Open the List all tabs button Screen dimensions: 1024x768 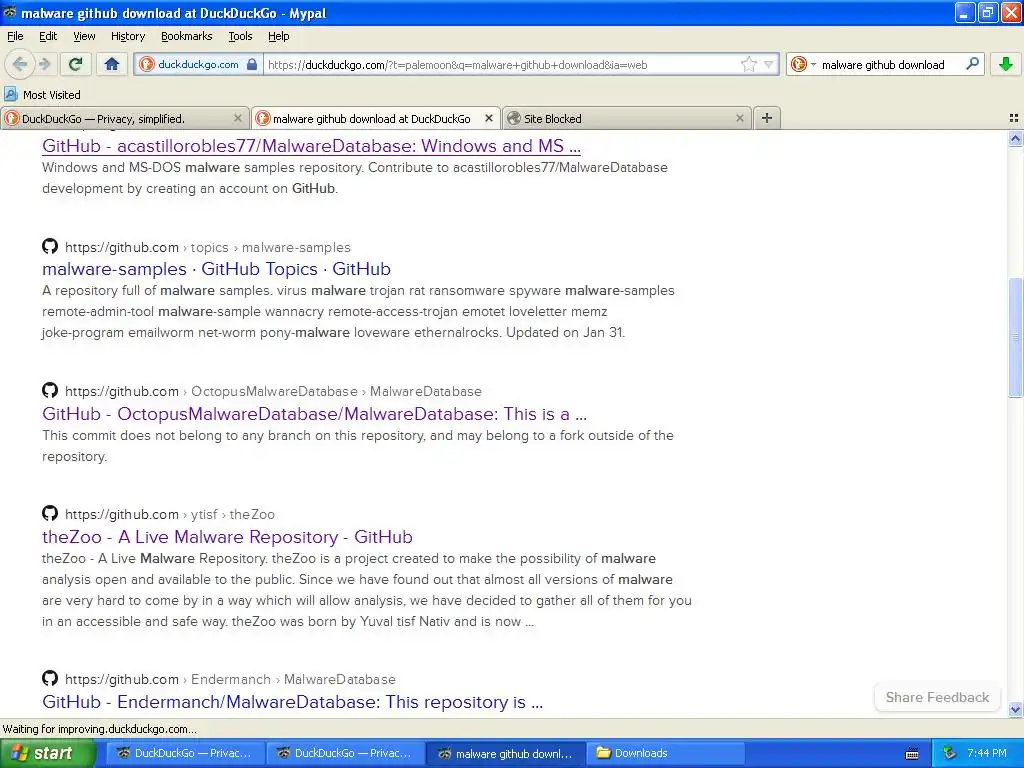(1014, 118)
